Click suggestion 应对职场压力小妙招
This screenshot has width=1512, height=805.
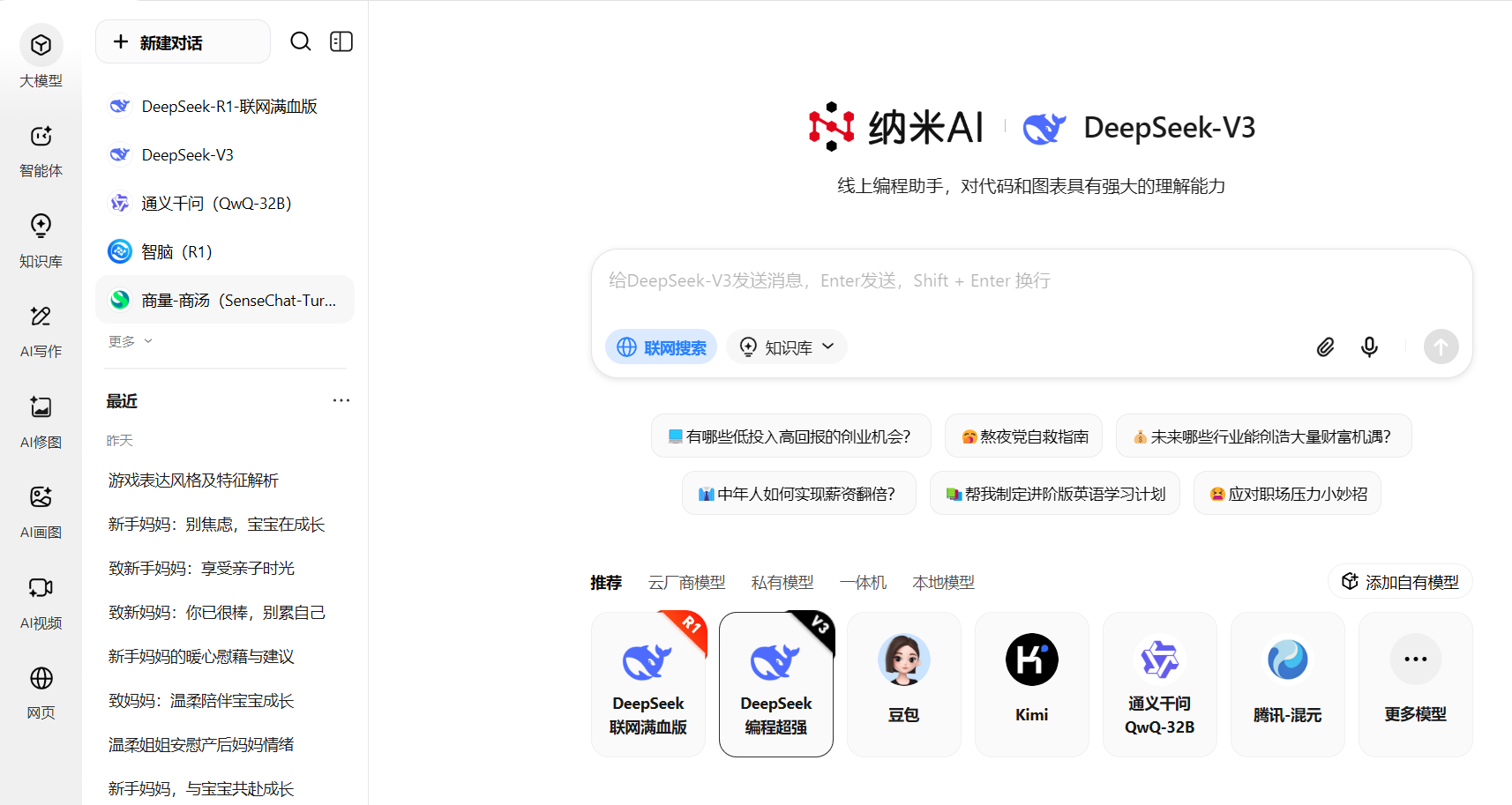1287,493
